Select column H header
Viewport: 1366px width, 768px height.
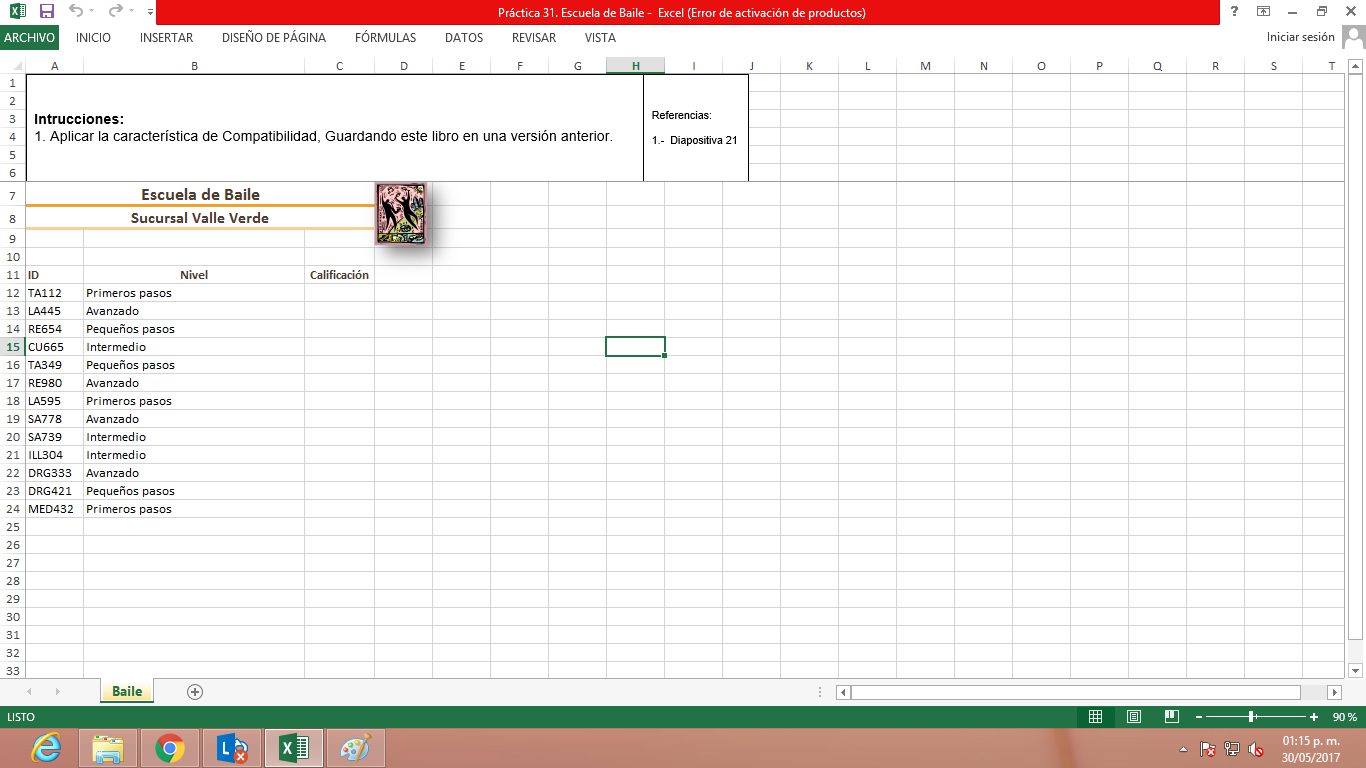click(x=635, y=66)
